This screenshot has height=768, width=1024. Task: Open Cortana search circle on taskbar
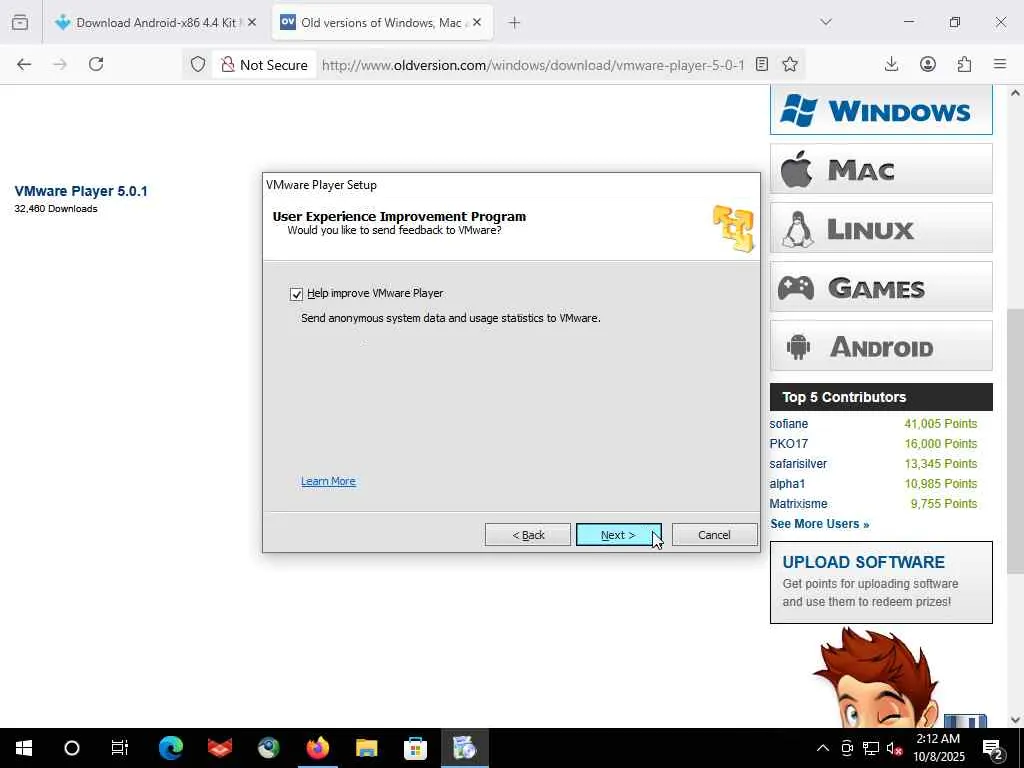coord(72,748)
